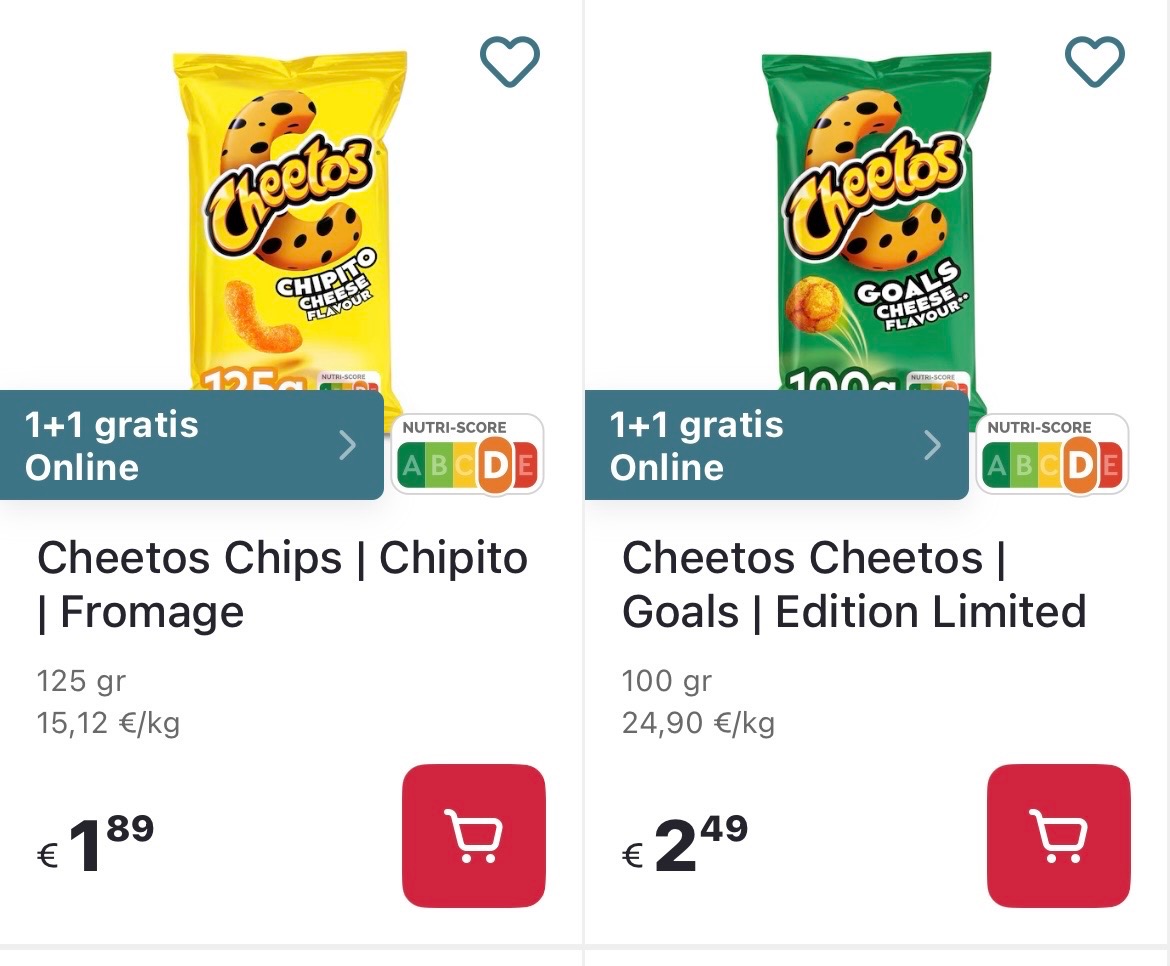This screenshot has width=1170, height=966.
Task: Select the Nutri-Score label on Cheetos Goals
Action: point(1052,455)
